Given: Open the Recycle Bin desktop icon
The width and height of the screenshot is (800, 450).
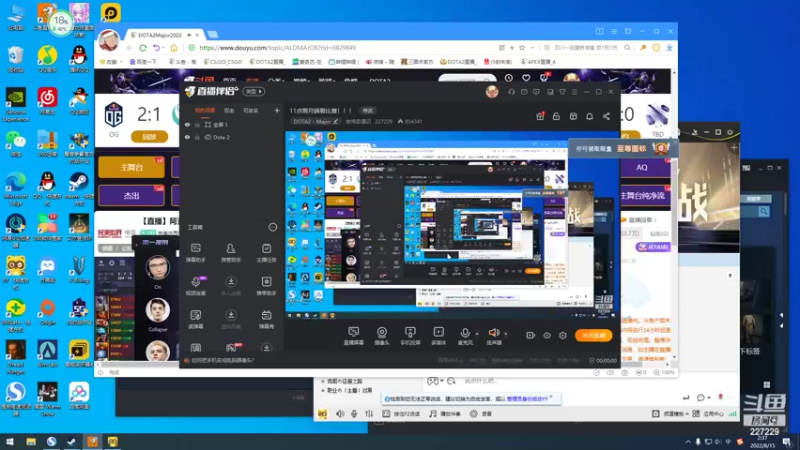Looking at the screenshot, I should click(16, 59).
